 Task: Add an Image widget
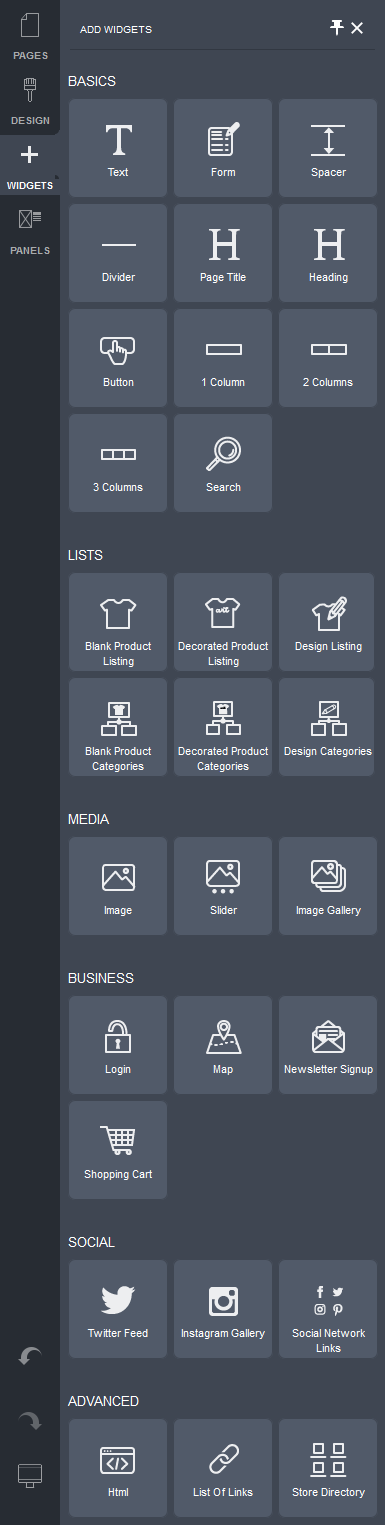[x=118, y=886]
